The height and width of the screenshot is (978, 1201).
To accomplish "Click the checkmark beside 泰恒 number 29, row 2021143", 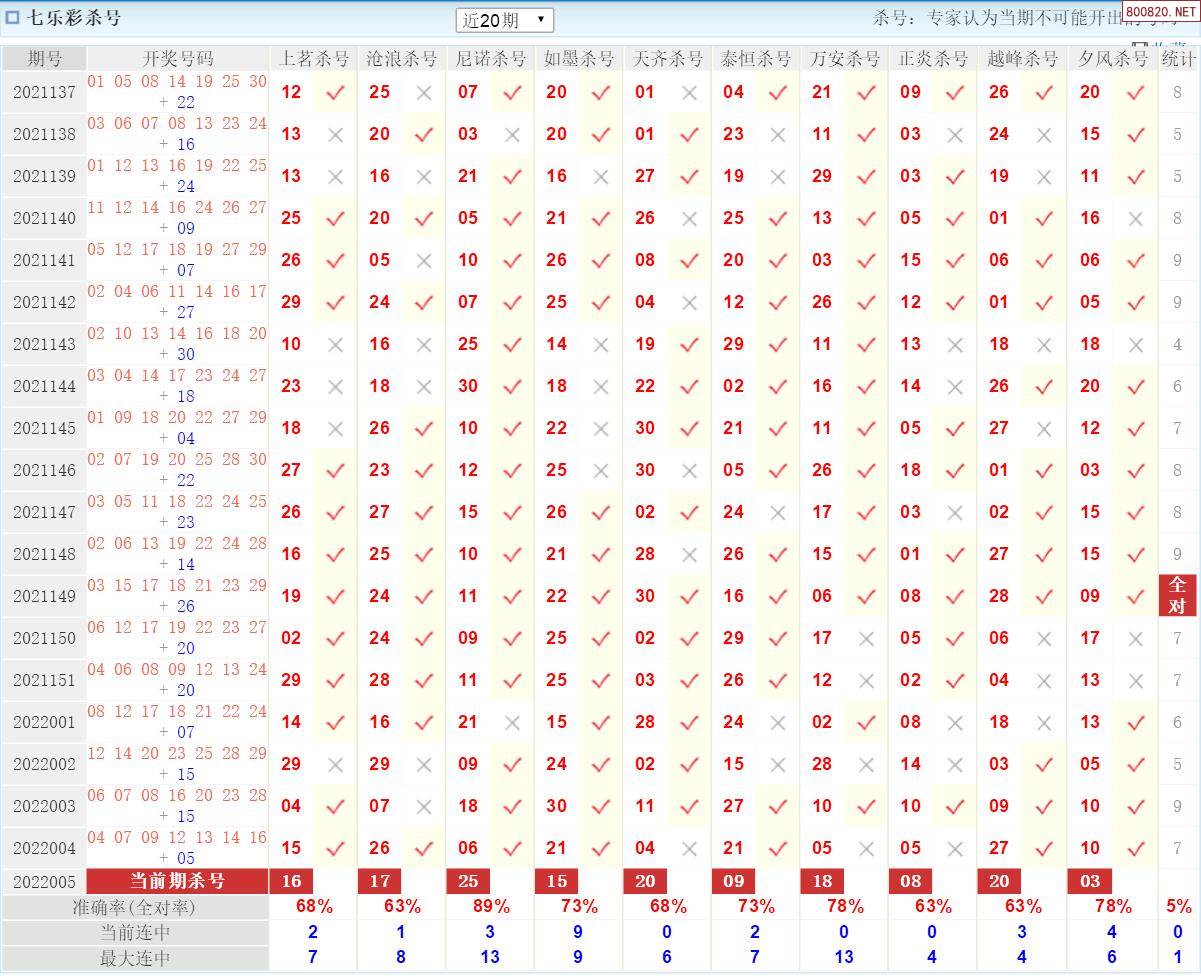I will pyautogui.click(x=778, y=344).
